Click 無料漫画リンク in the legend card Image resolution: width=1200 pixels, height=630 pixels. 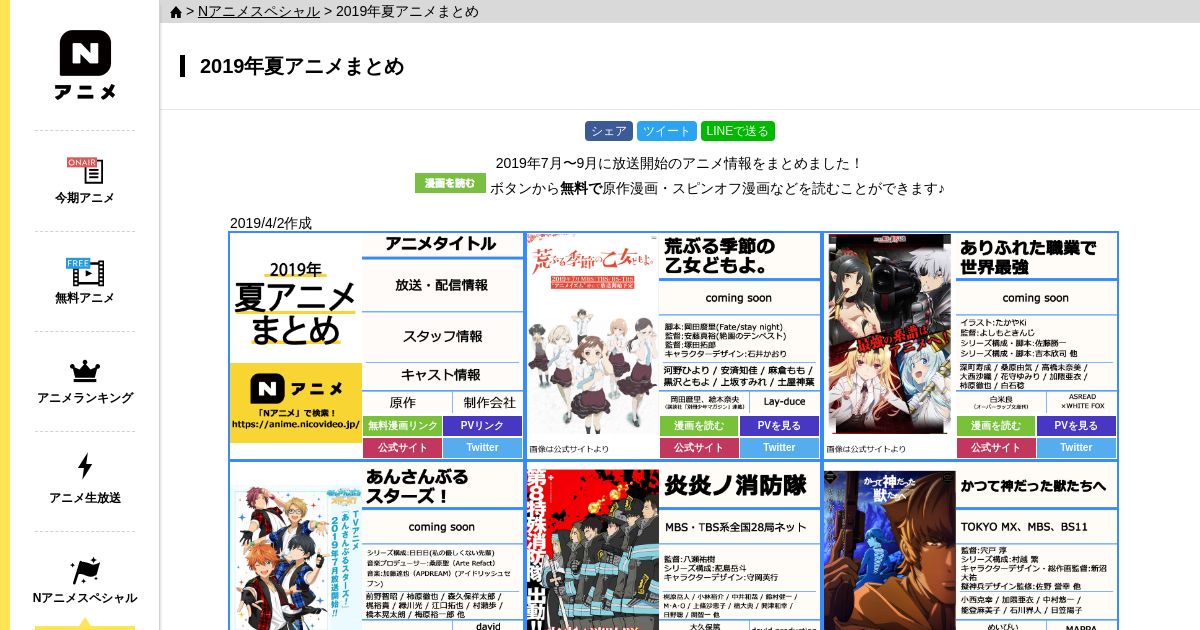[x=403, y=426]
